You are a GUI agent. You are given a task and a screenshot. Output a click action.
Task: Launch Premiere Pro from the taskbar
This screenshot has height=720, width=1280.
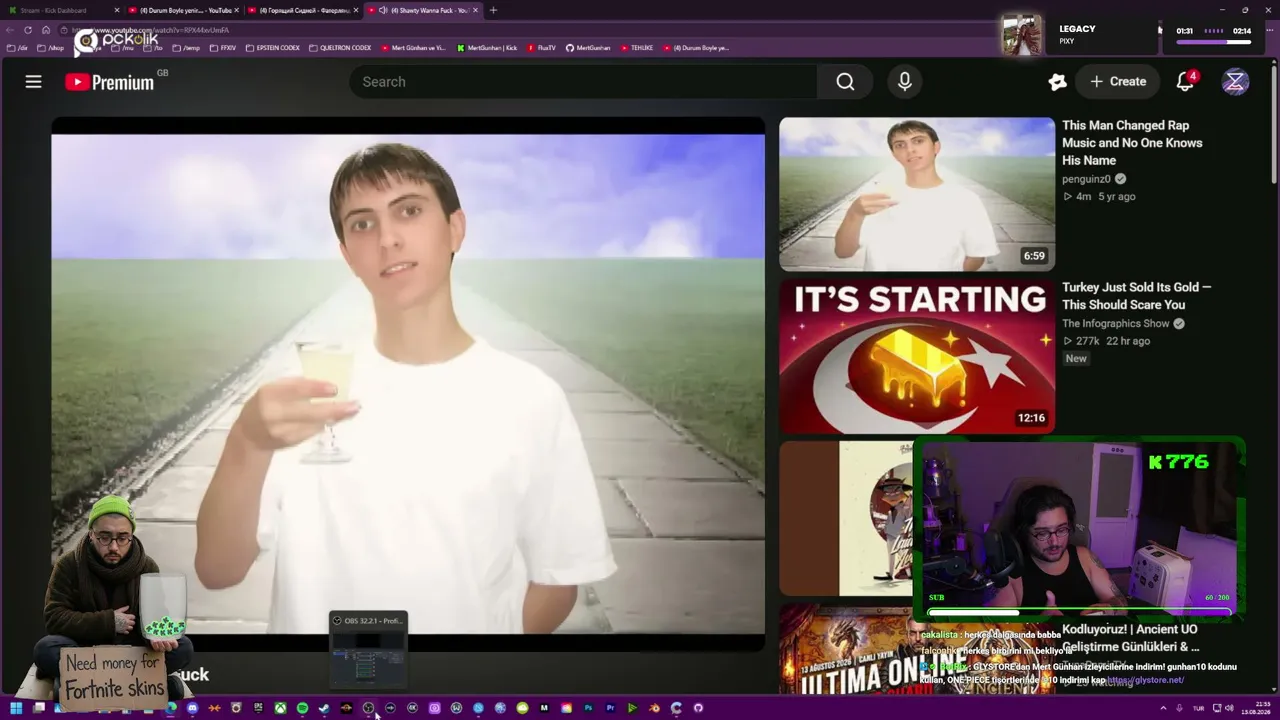610,708
